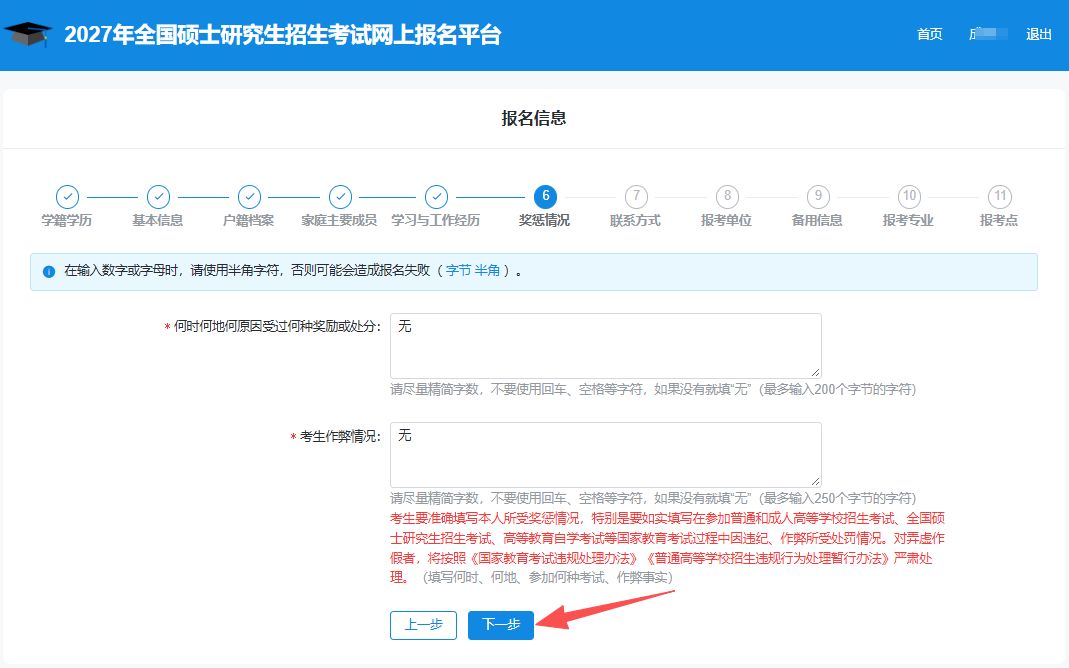The width and height of the screenshot is (1069, 668).
Task: Click the resize handle of 考生作弊情况 textarea
Action: coord(815,481)
